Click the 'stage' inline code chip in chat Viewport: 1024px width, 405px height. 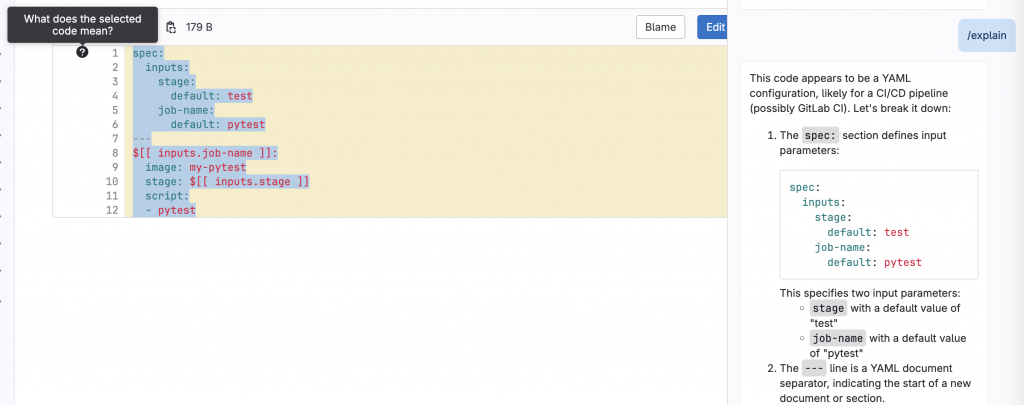click(x=828, y=308)
